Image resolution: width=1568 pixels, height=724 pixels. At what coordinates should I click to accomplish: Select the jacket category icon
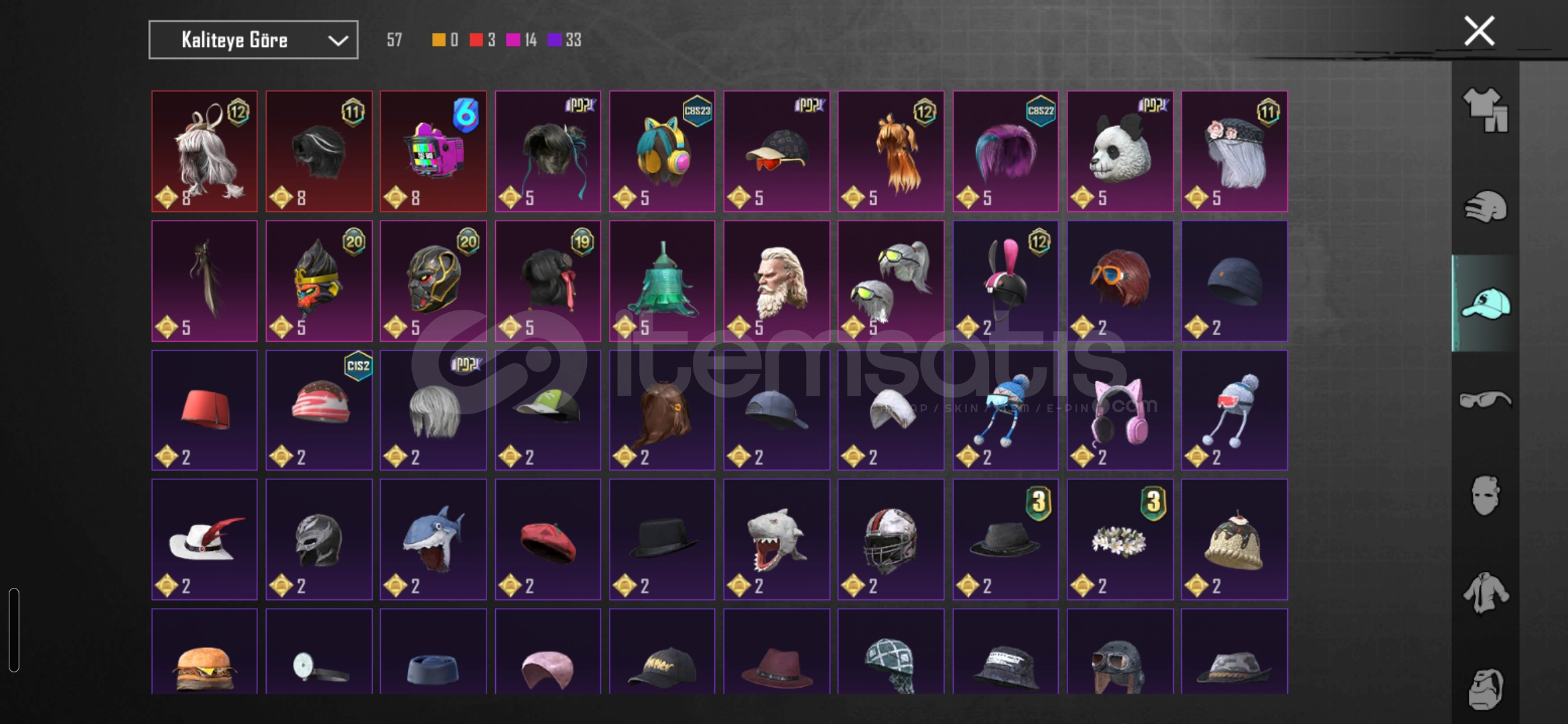[x=1485, y=593]
